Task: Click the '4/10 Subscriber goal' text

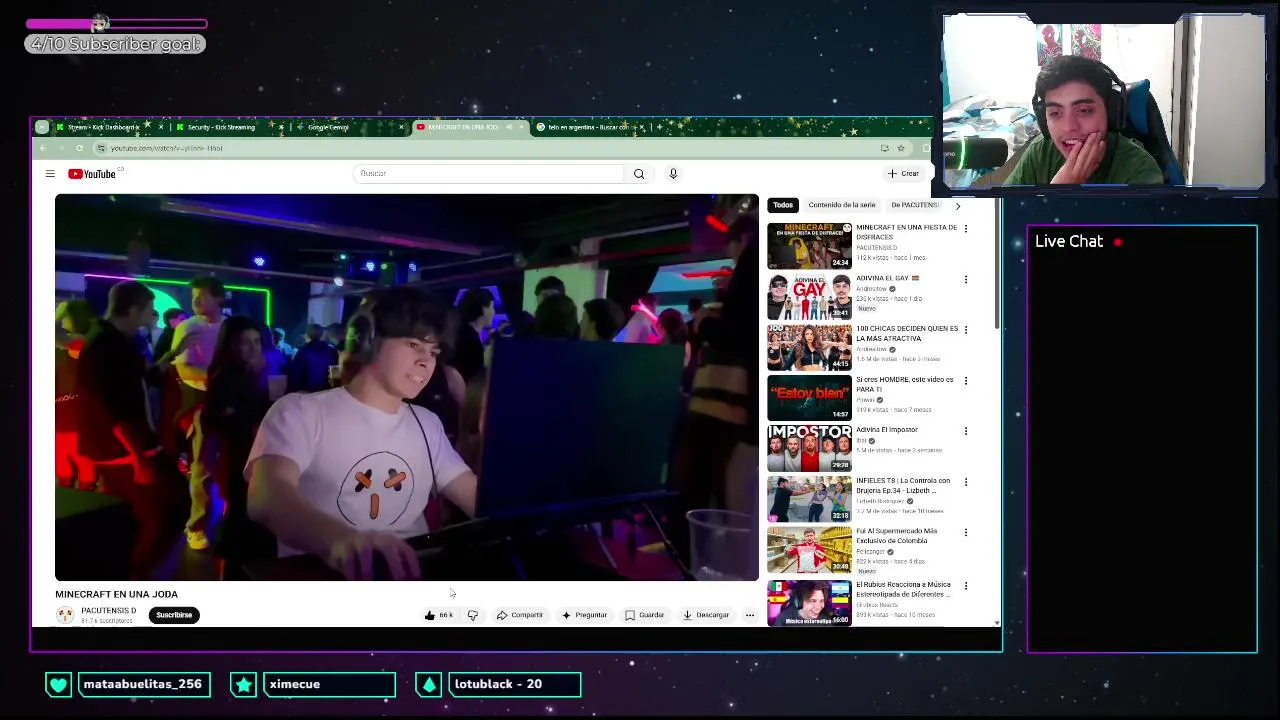Action: tap(115, 44)
